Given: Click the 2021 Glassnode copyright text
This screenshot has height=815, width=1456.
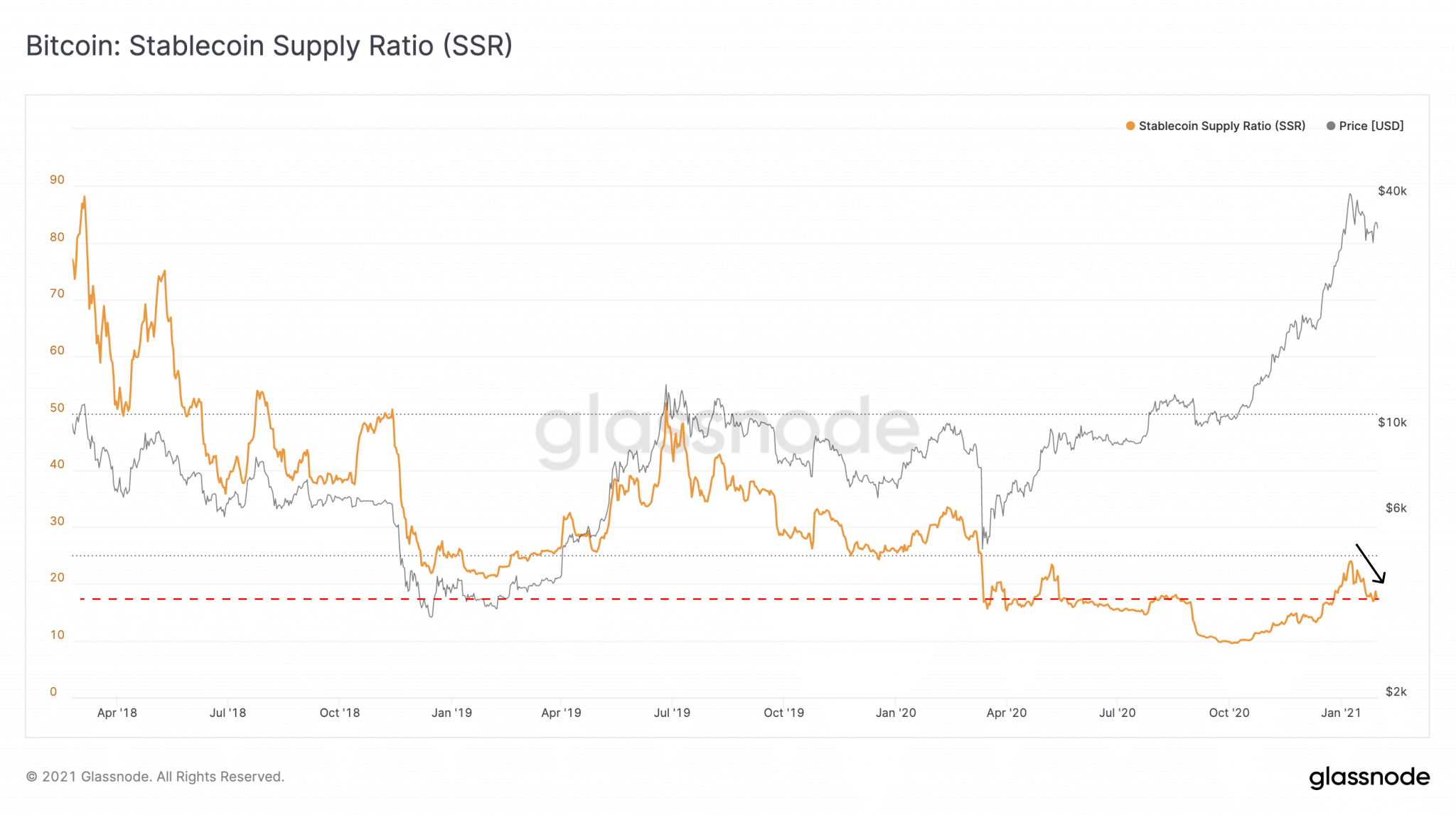Looking at the screenshot, I should [155, 777].
